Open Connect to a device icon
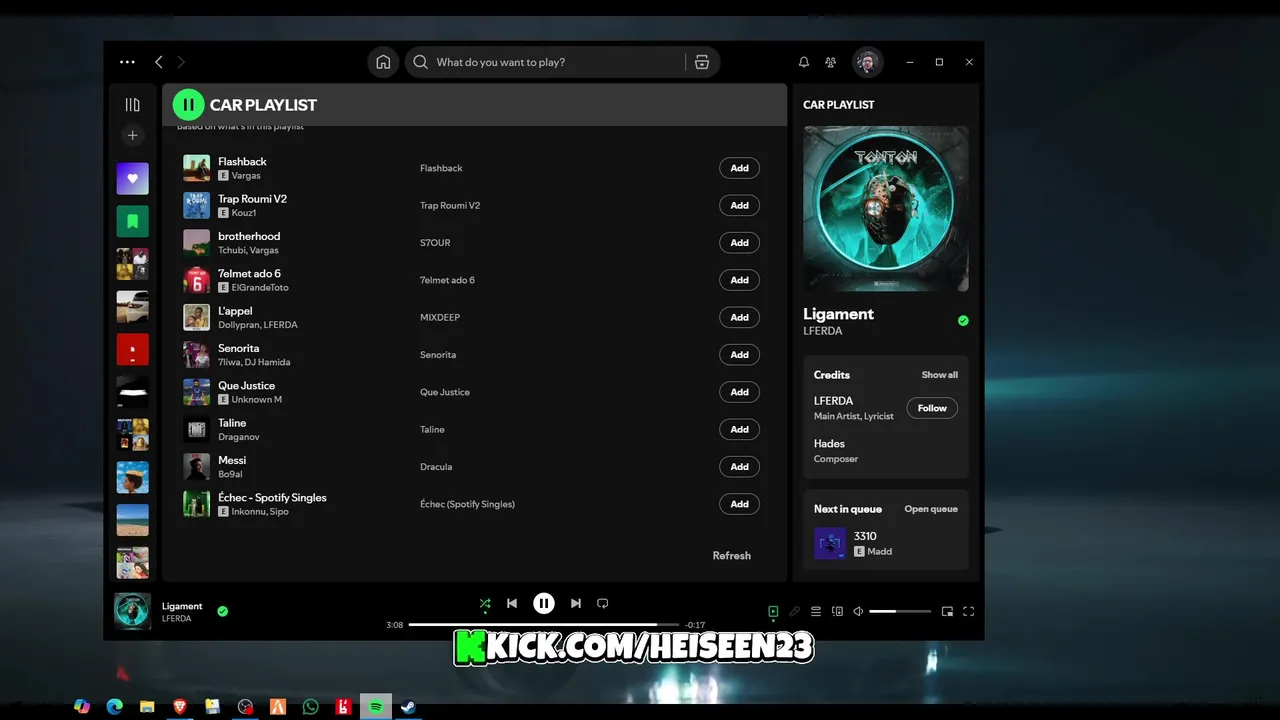This screenshot has width=1280, height=720. (838, 611)
